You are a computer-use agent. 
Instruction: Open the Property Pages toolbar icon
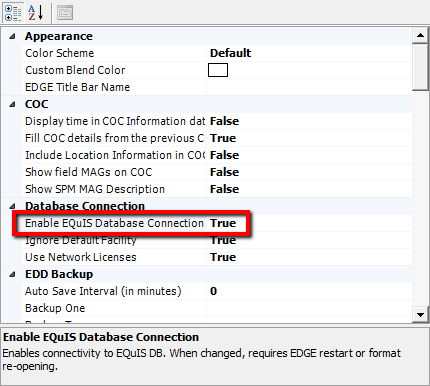[65, 13]
